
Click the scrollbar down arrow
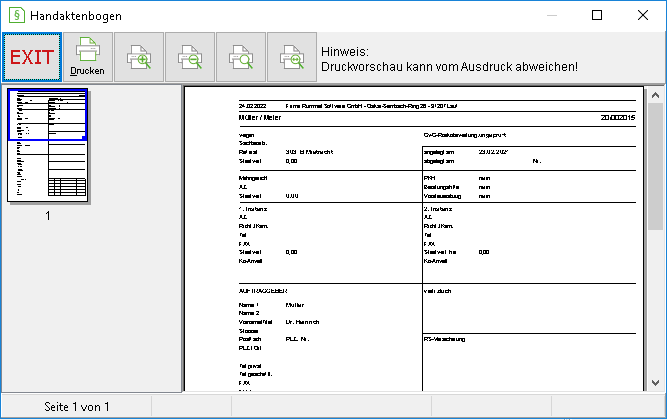point(655,383)
